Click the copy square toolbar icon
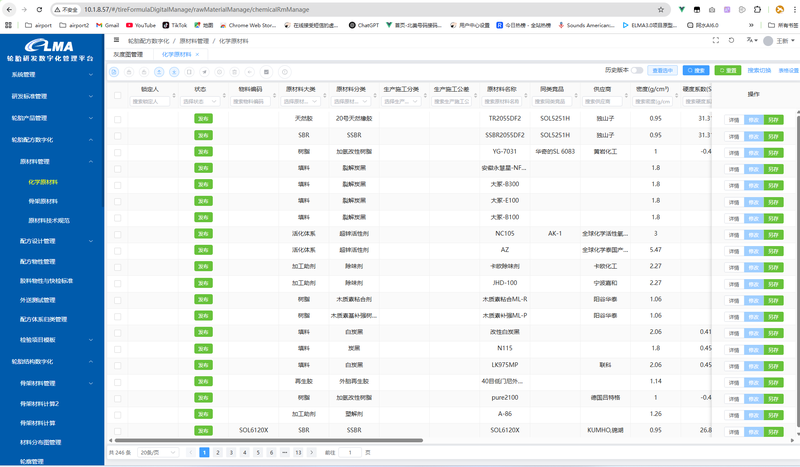This screenshot has height=467, width=800. pyautogui.click(x=189, y=72)
